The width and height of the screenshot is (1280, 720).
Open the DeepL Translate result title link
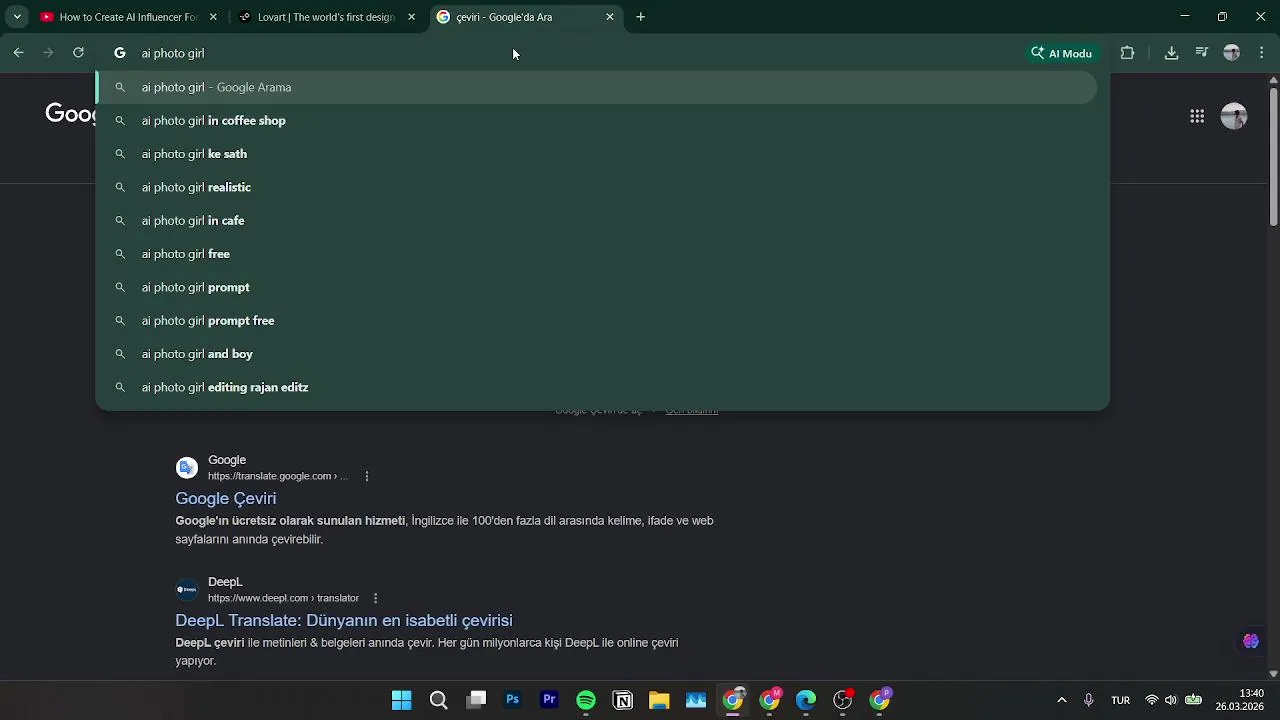344,620
